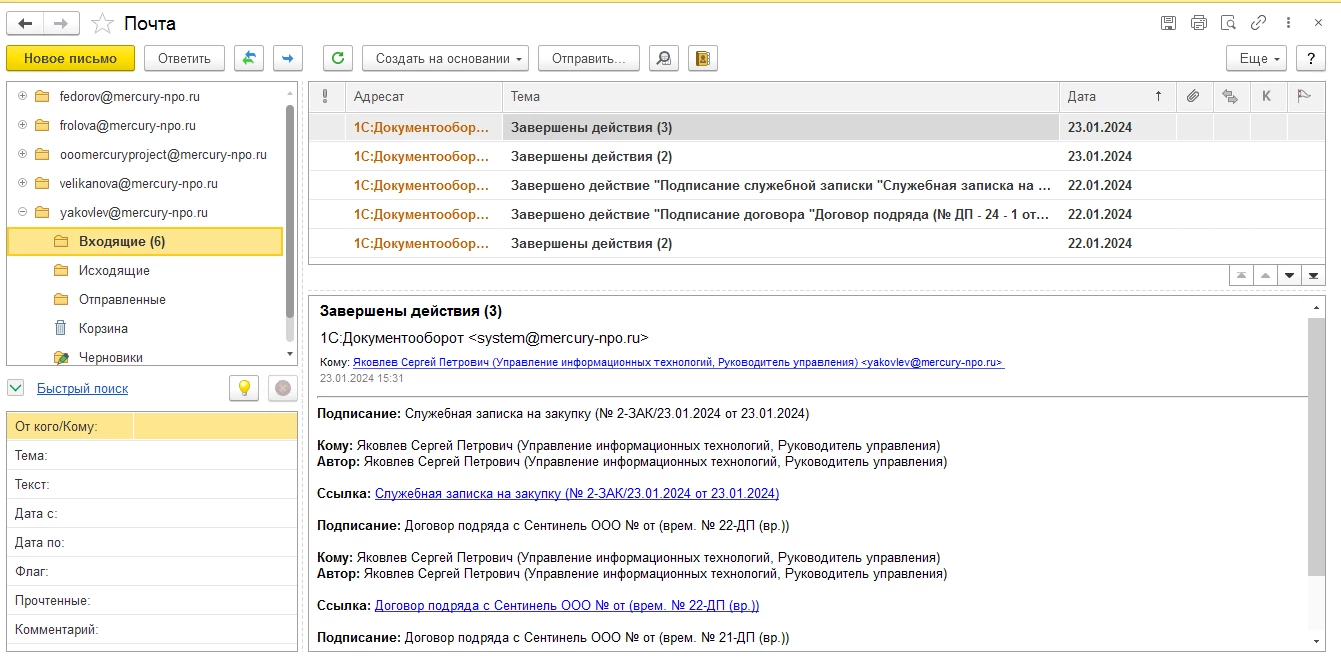Click the folder tree vertical scrollbar
Screen dimensions: 1341x661
[x=290, y=220]
